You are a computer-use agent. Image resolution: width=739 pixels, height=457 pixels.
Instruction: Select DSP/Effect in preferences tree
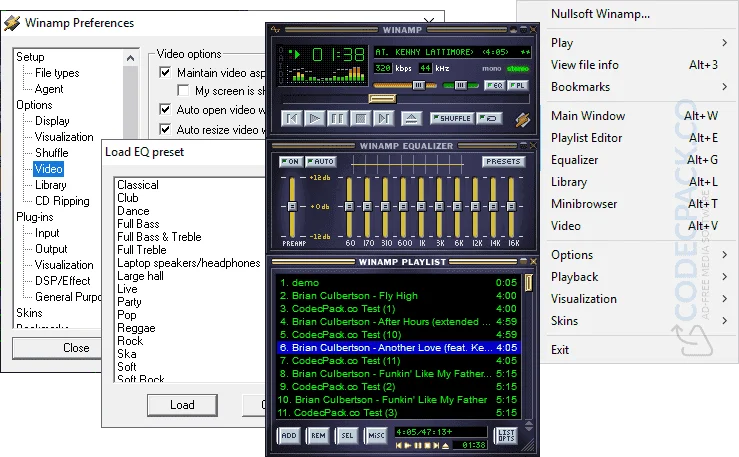pos(63,281)
